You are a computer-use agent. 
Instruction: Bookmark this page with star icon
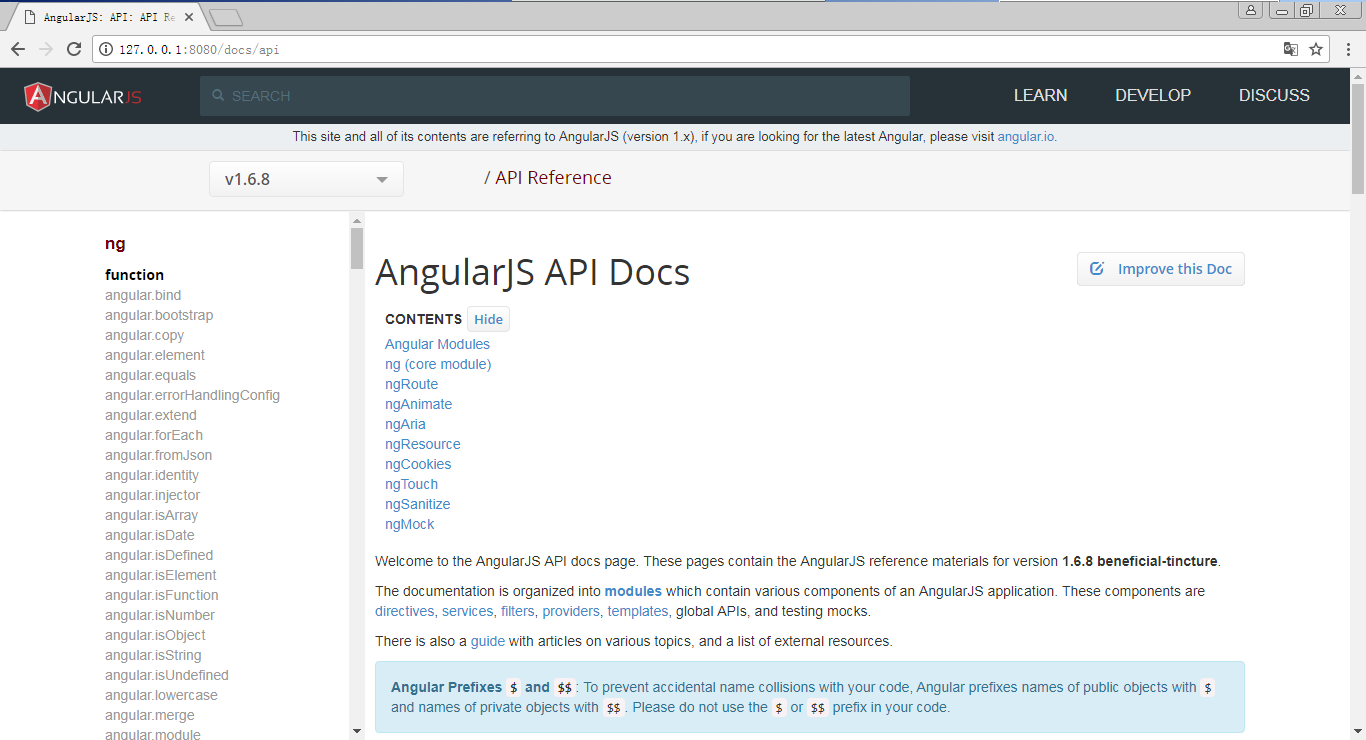click(1316, 49)
